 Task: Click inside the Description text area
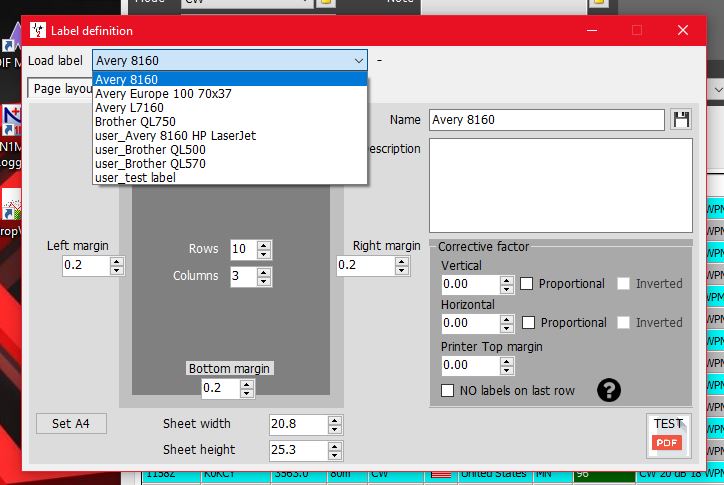[561, 185]
